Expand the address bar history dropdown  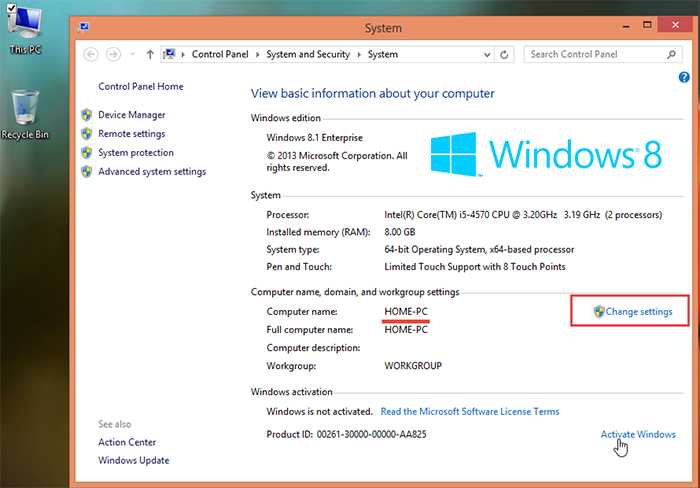pyautogui.click(x=487, y=54)
